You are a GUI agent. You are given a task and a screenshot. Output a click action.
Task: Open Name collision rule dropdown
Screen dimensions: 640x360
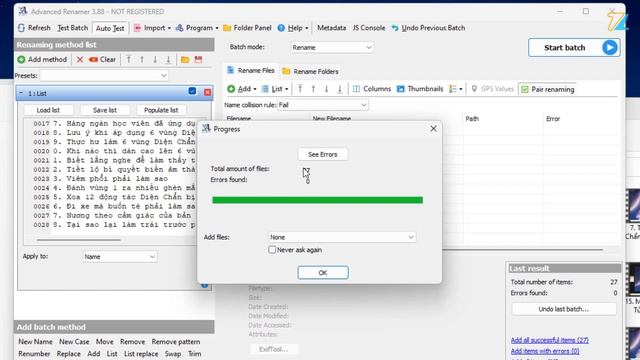click(x=322, y=105)
